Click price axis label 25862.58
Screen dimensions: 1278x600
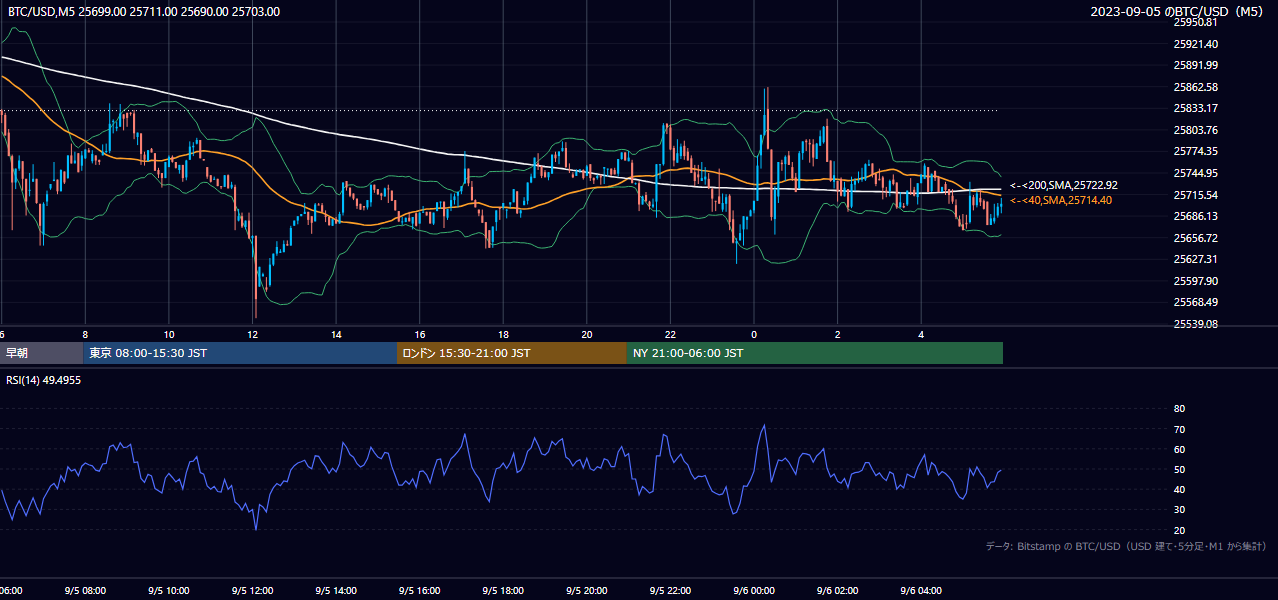(1196, 87)
